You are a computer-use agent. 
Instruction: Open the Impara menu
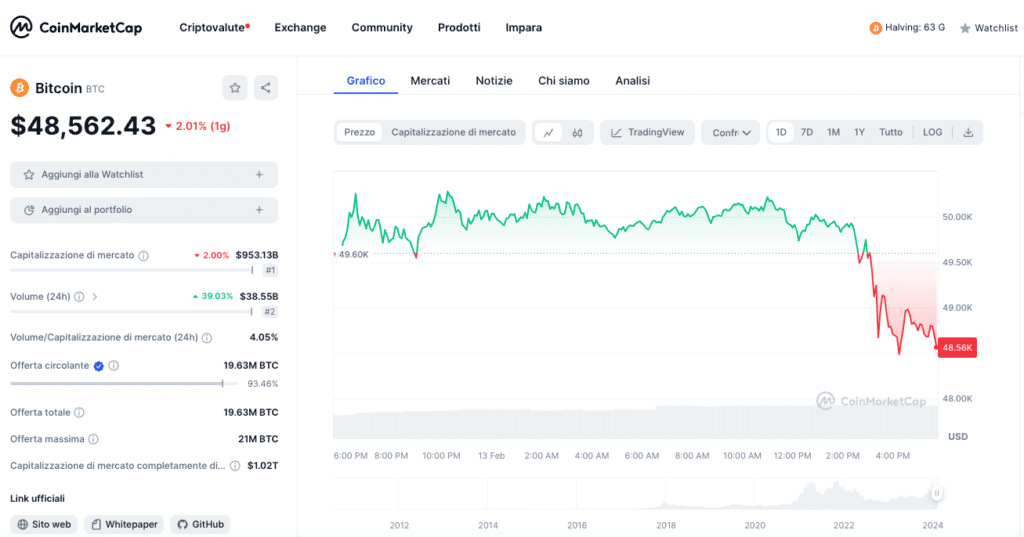pos(524,27)
